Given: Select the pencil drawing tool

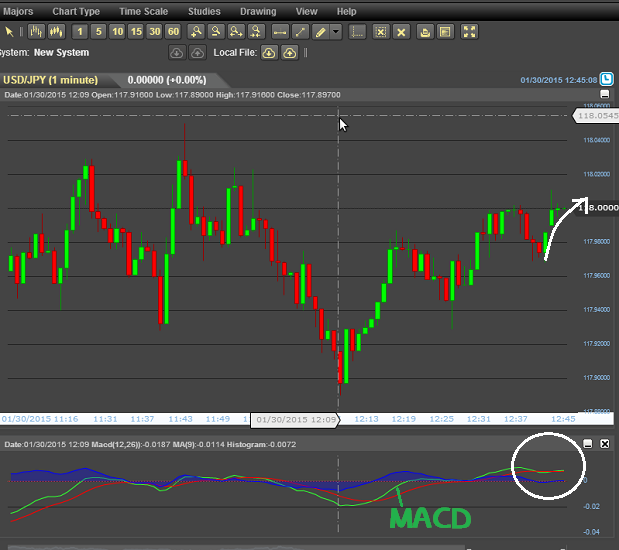Looking at the screenshot, I should [320, 32].
